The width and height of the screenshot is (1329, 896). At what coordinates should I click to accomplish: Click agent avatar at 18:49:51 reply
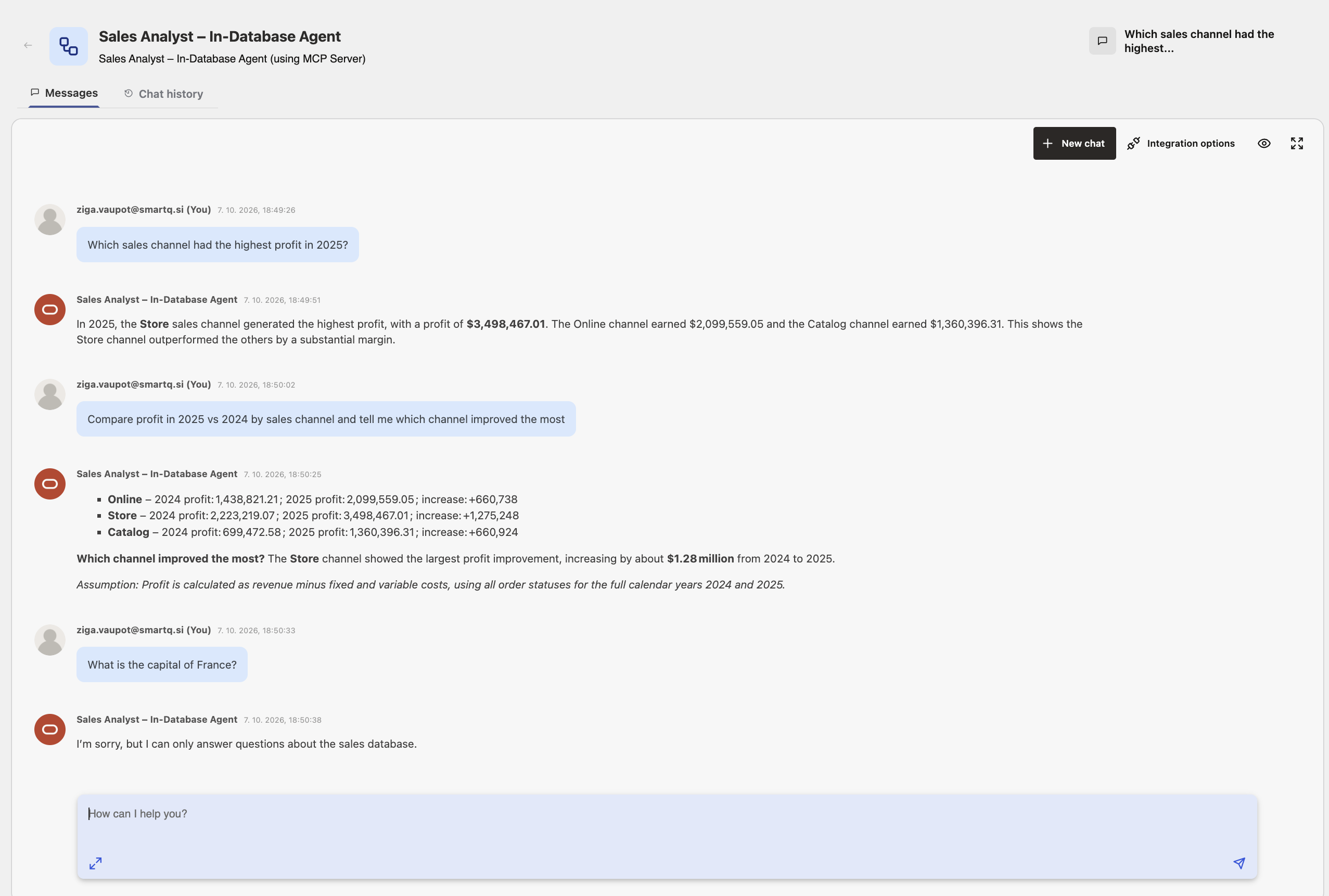(x=50, y=310)
